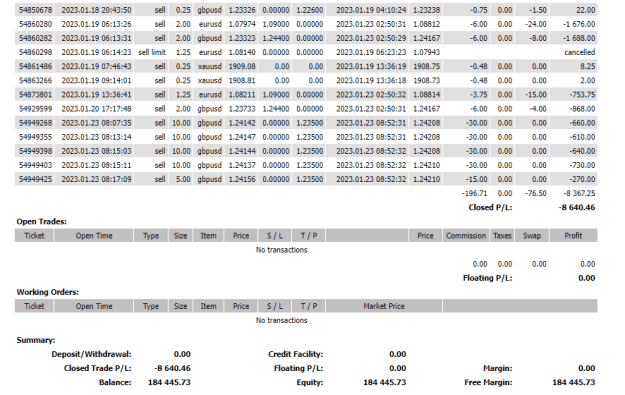Click close time 2023.01.19 04:10:24
The image size is (625, 395).
(371, 10)
